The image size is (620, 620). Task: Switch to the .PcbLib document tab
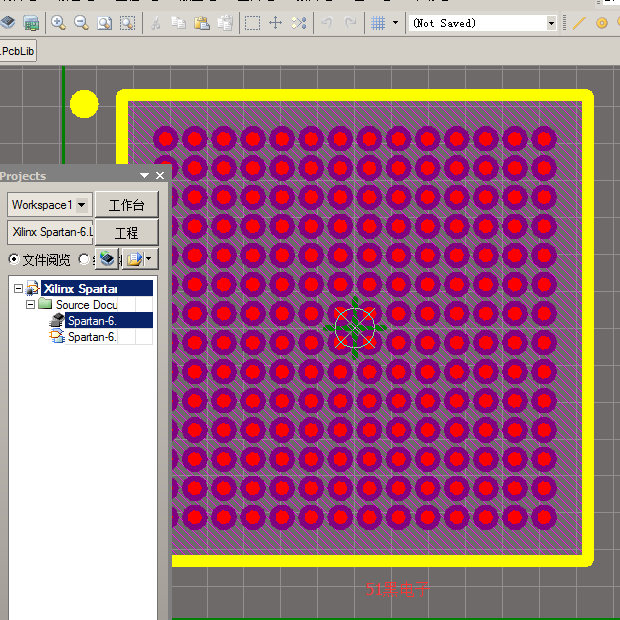(x=17, y=51)
